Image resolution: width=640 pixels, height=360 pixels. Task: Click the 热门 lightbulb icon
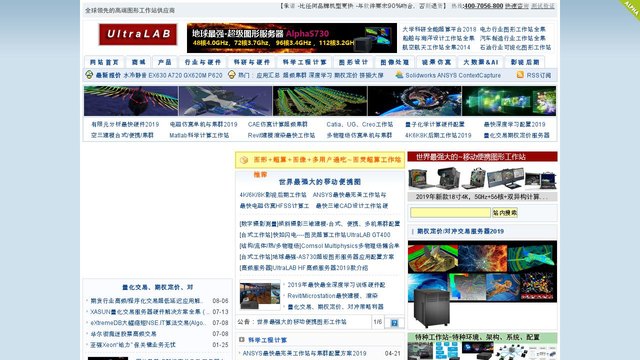(x=231, y=75)
